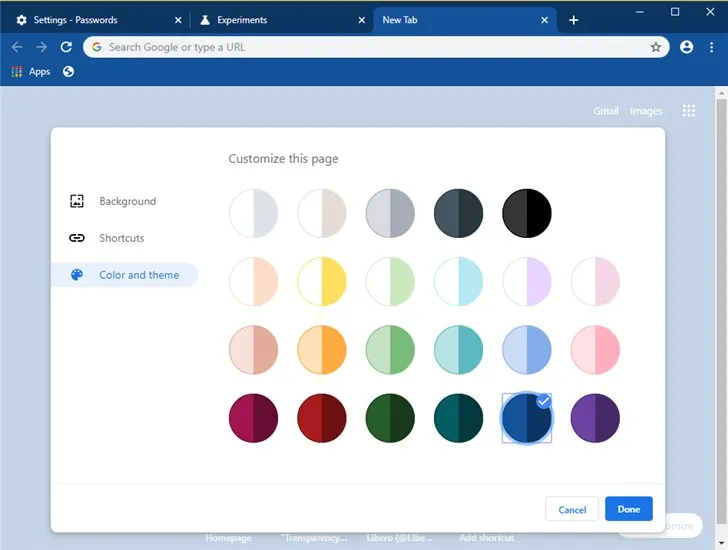Click the Google logo in address bar
Viewport: 728px width, 550px height.
tap(97, 47)
